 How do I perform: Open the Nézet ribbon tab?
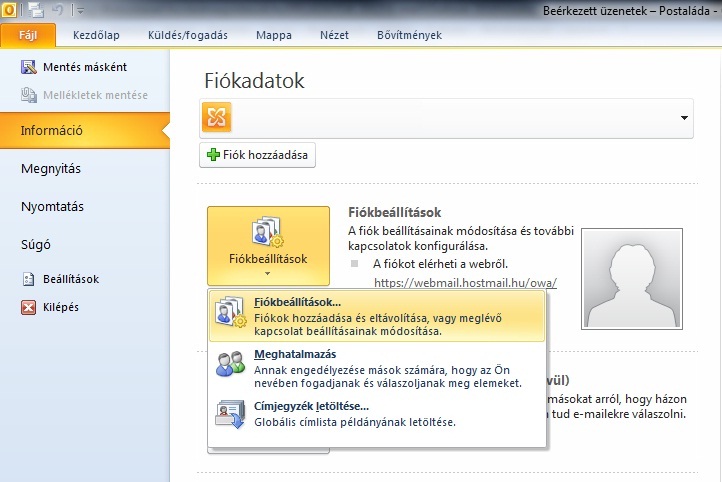334,35
